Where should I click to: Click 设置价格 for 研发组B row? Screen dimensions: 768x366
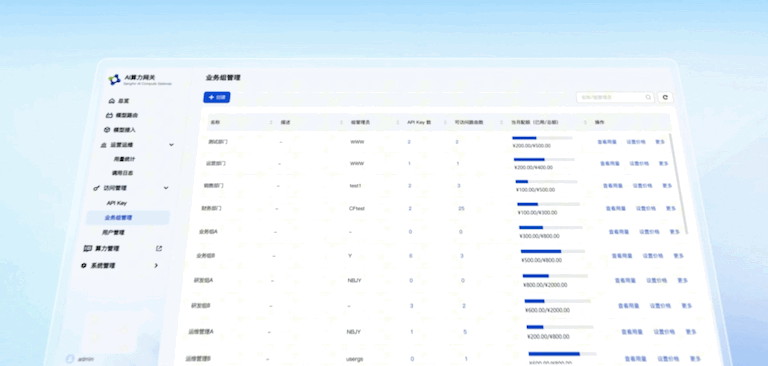click(660, 306)
